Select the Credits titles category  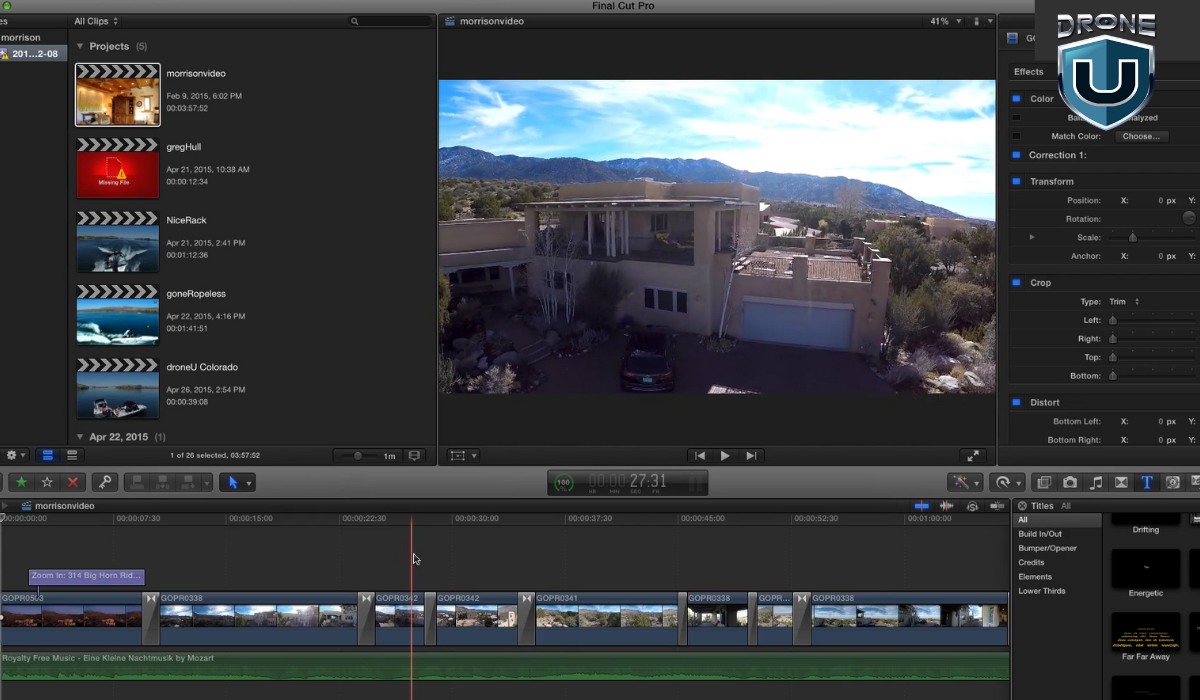pyautogui.click(x=1031, y=563)
